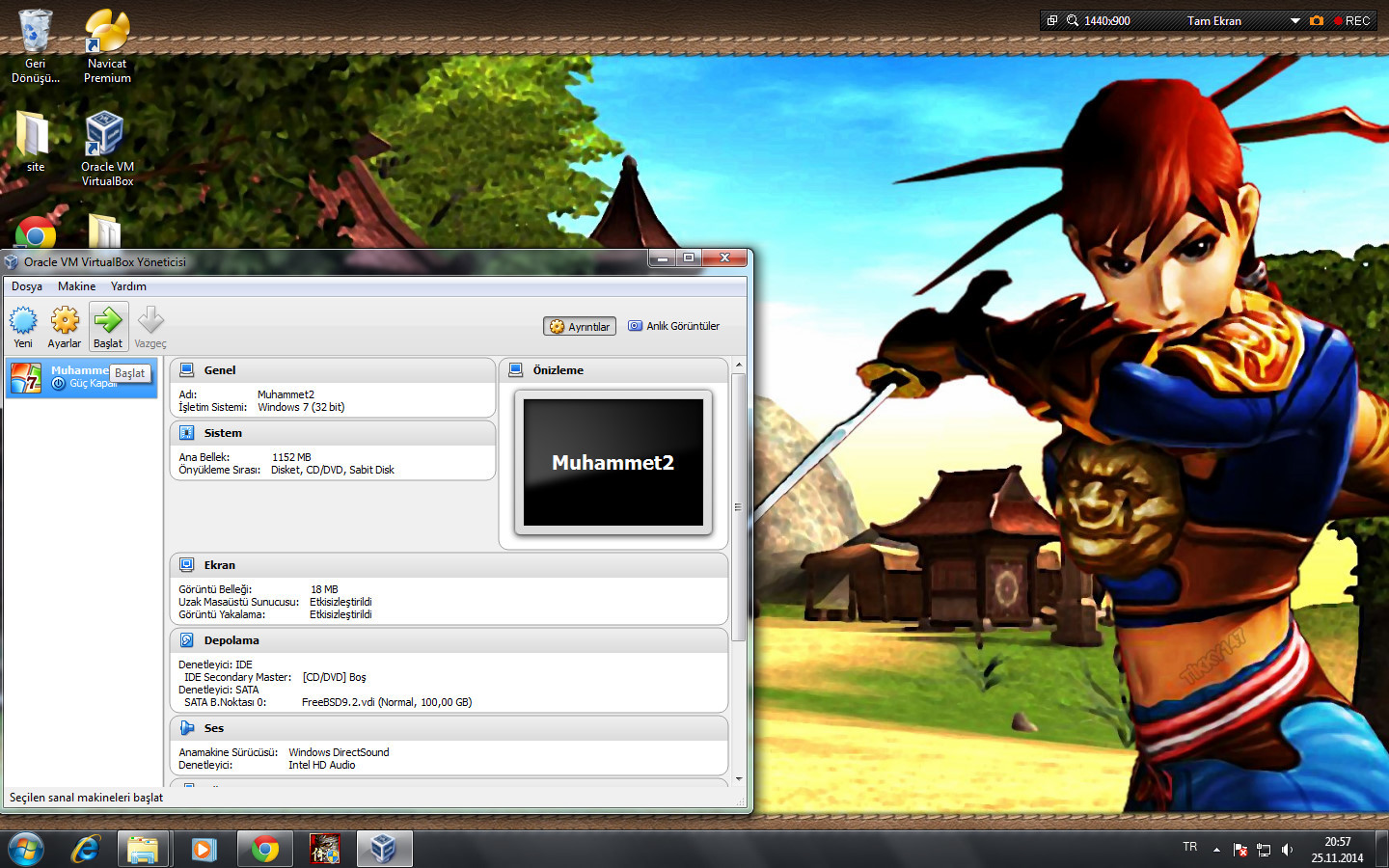Click the Muhammet2 name value in Genel

[286, 394]
